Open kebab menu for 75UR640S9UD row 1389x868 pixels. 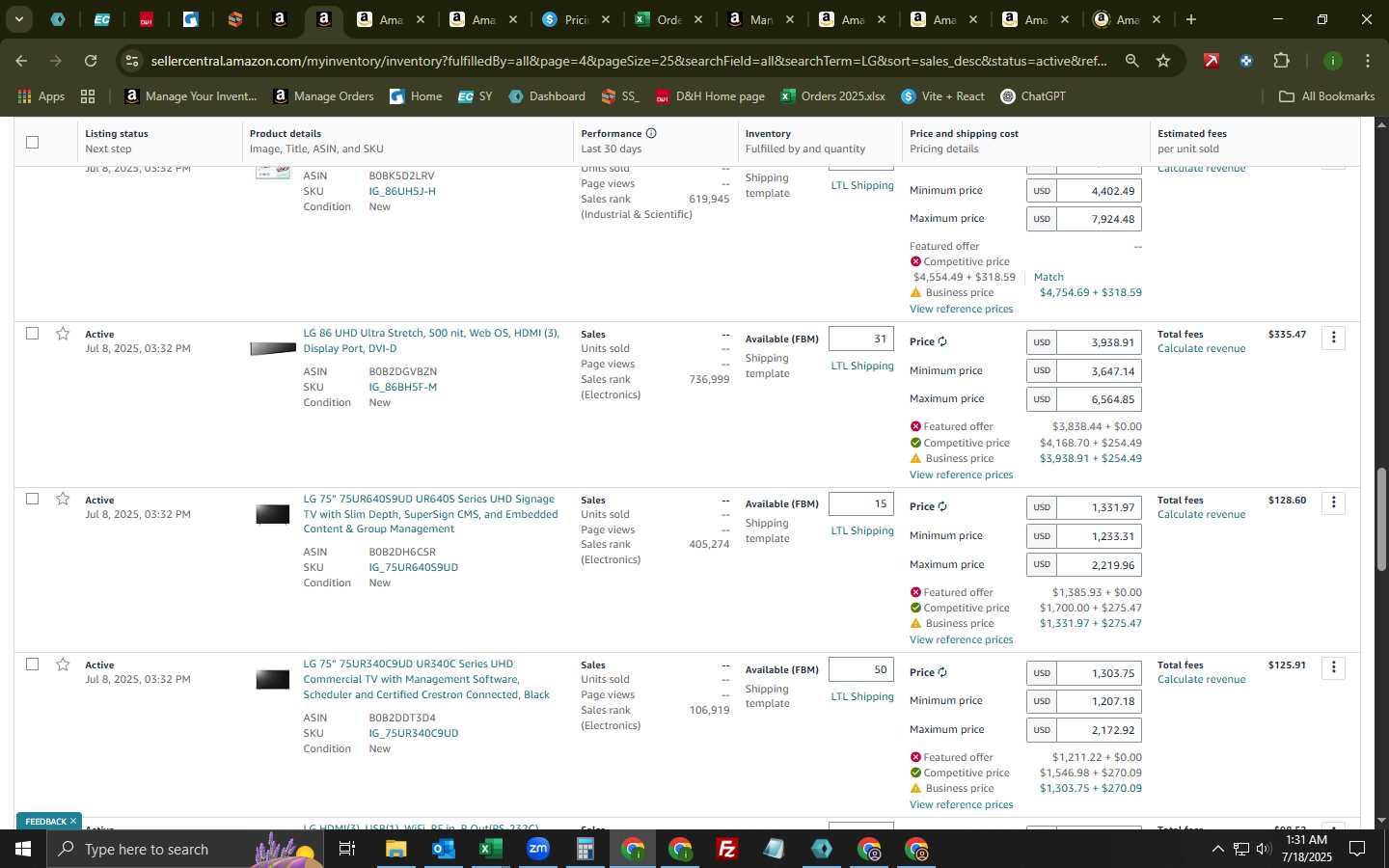(x=1333, y=502)
